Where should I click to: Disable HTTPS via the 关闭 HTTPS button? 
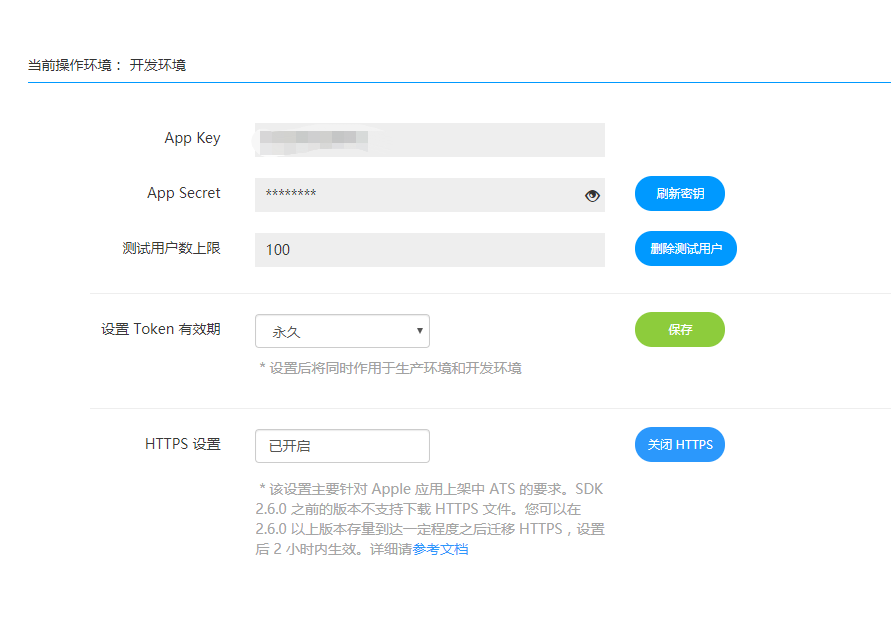point(679,445)
